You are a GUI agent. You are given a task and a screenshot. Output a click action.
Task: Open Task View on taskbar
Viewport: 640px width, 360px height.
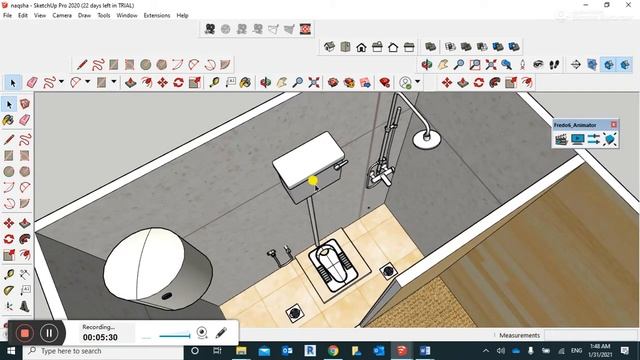point(217,351)
